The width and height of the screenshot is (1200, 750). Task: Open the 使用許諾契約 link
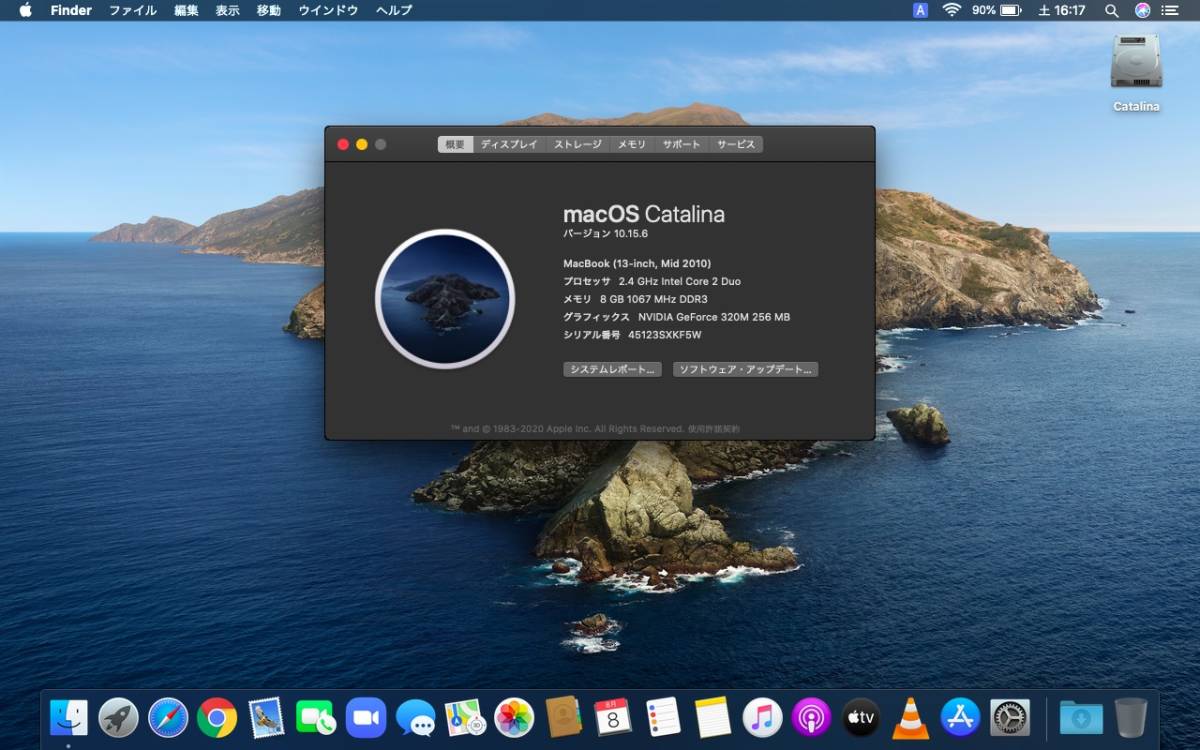tap(714, 429)
